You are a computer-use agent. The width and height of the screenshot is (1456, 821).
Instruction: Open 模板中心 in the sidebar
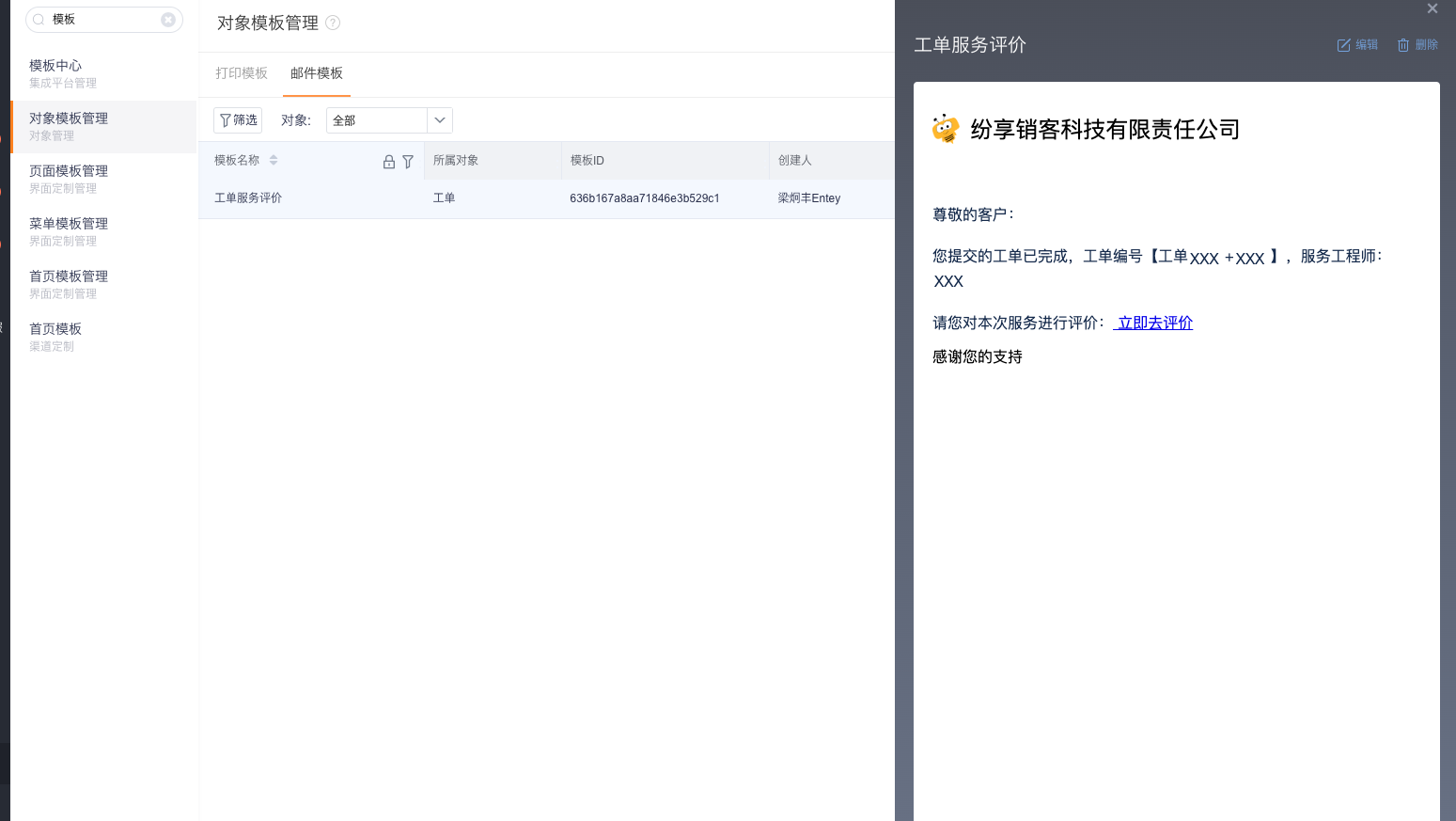tap(103, 74)
